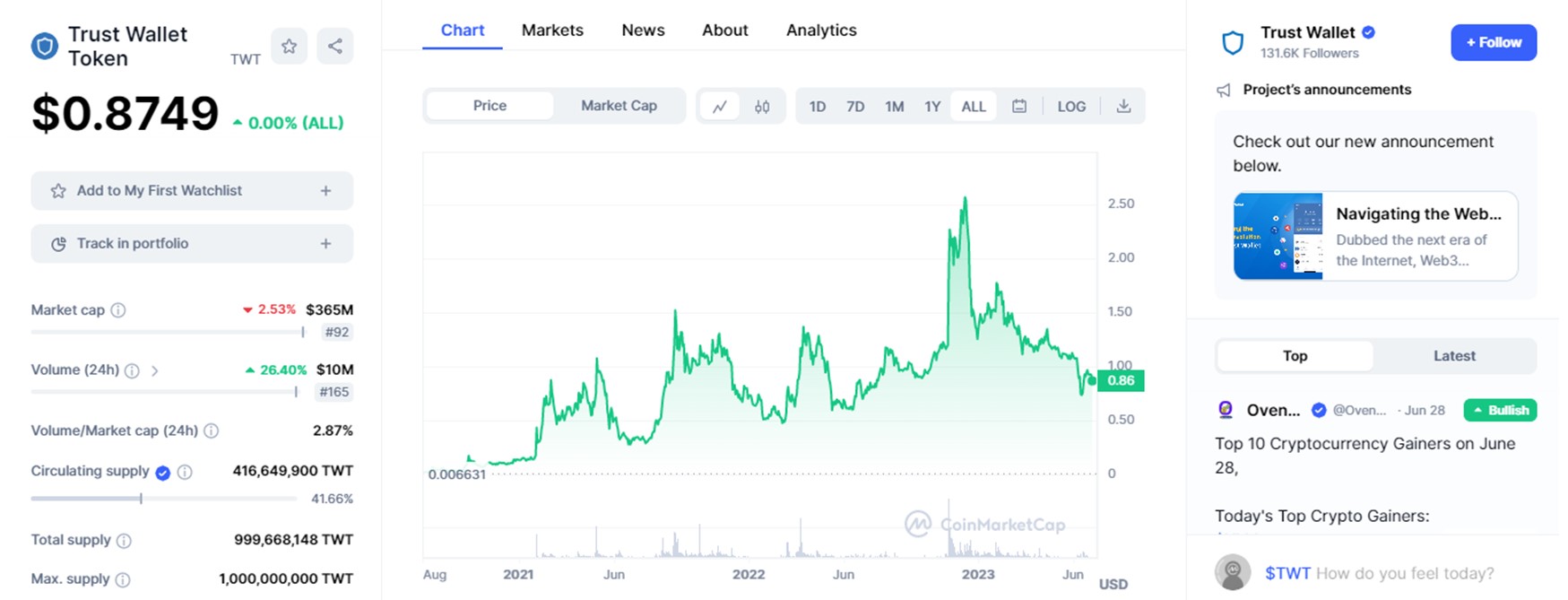The width and height of the screenshot is (1568, 600).
Task: Expand Track in portfolio option
Action: pos(325,244)
